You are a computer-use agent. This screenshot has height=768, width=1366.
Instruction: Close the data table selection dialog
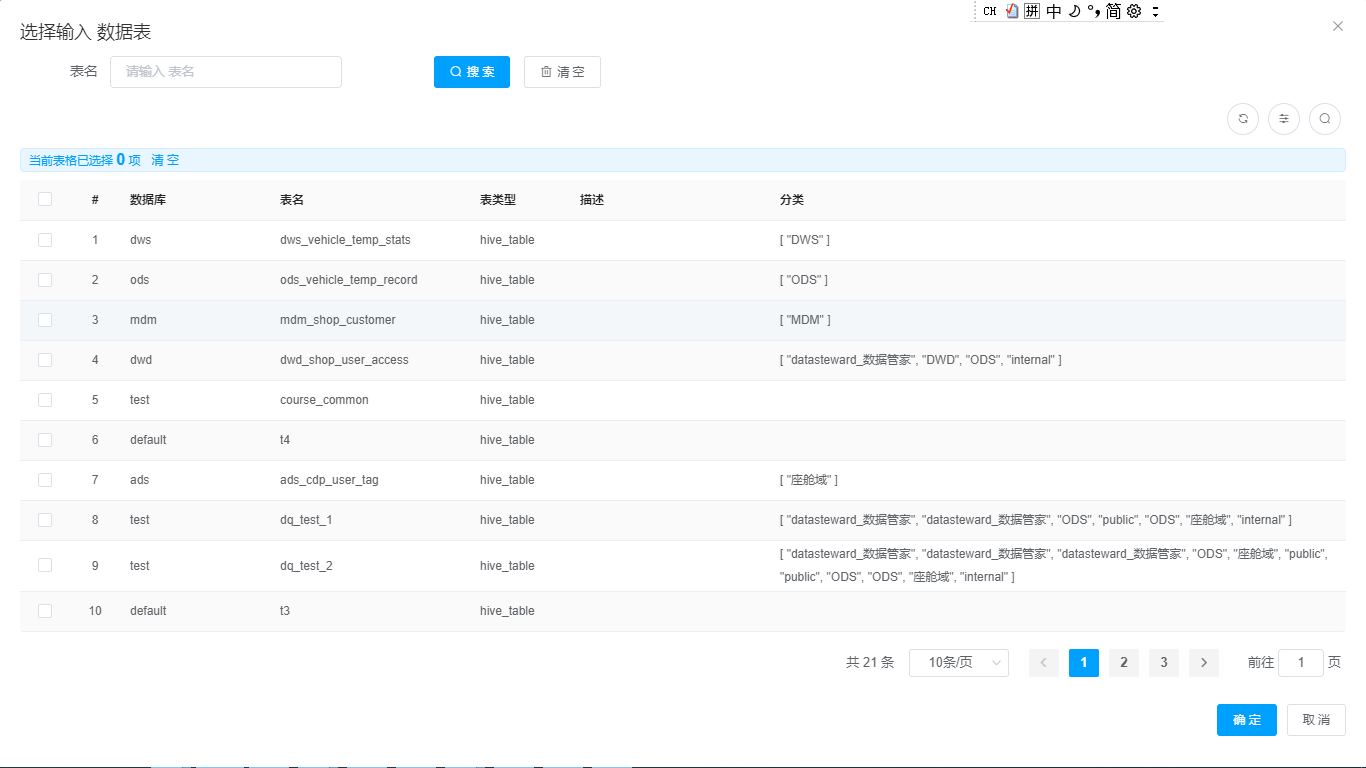(x=1338, y=26)
